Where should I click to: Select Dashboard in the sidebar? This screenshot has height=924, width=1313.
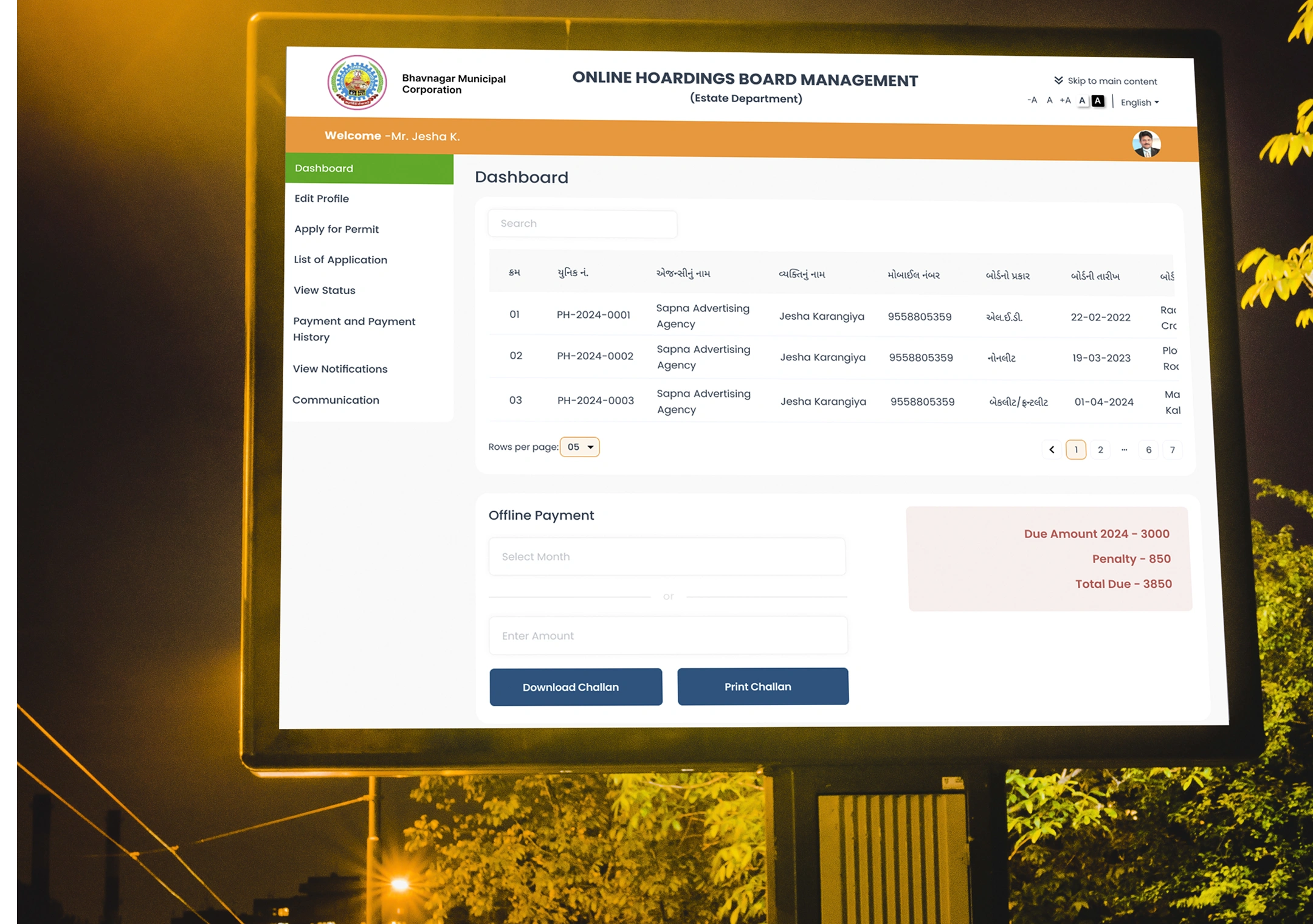click(x=369, y=168)
